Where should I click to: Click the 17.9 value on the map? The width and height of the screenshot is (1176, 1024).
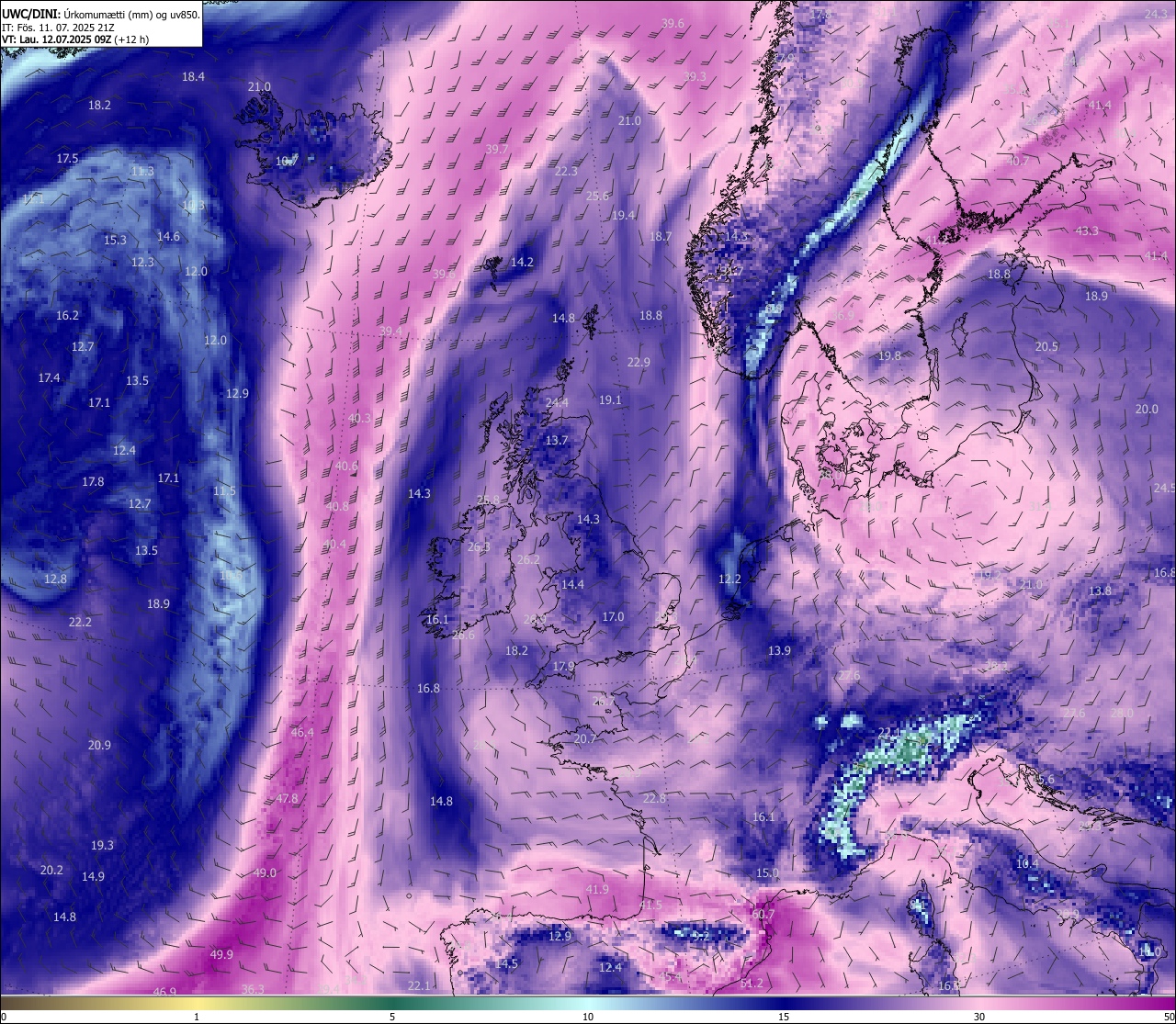[563, 667]
